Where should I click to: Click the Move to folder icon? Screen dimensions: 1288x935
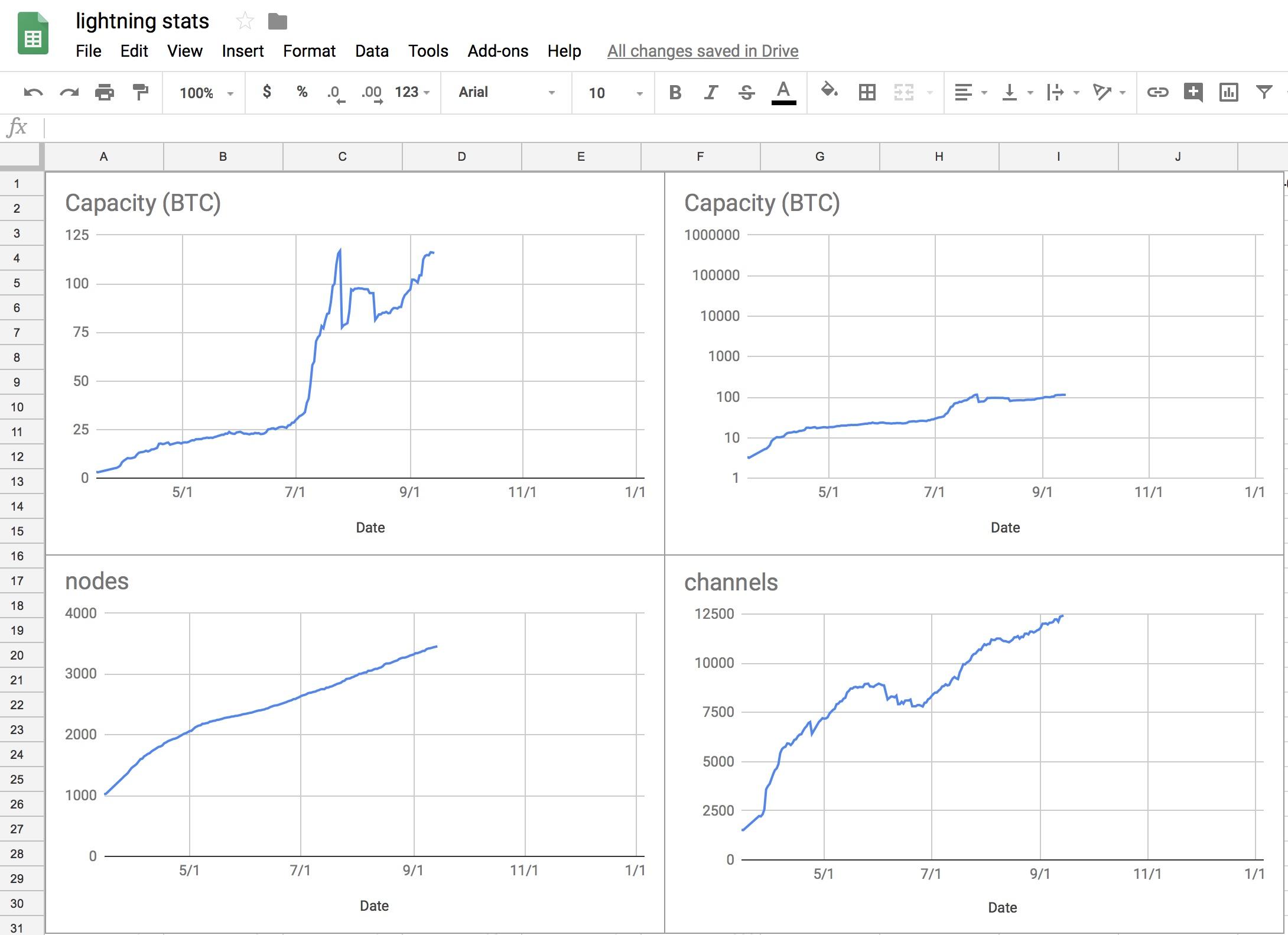click(277, 22)
